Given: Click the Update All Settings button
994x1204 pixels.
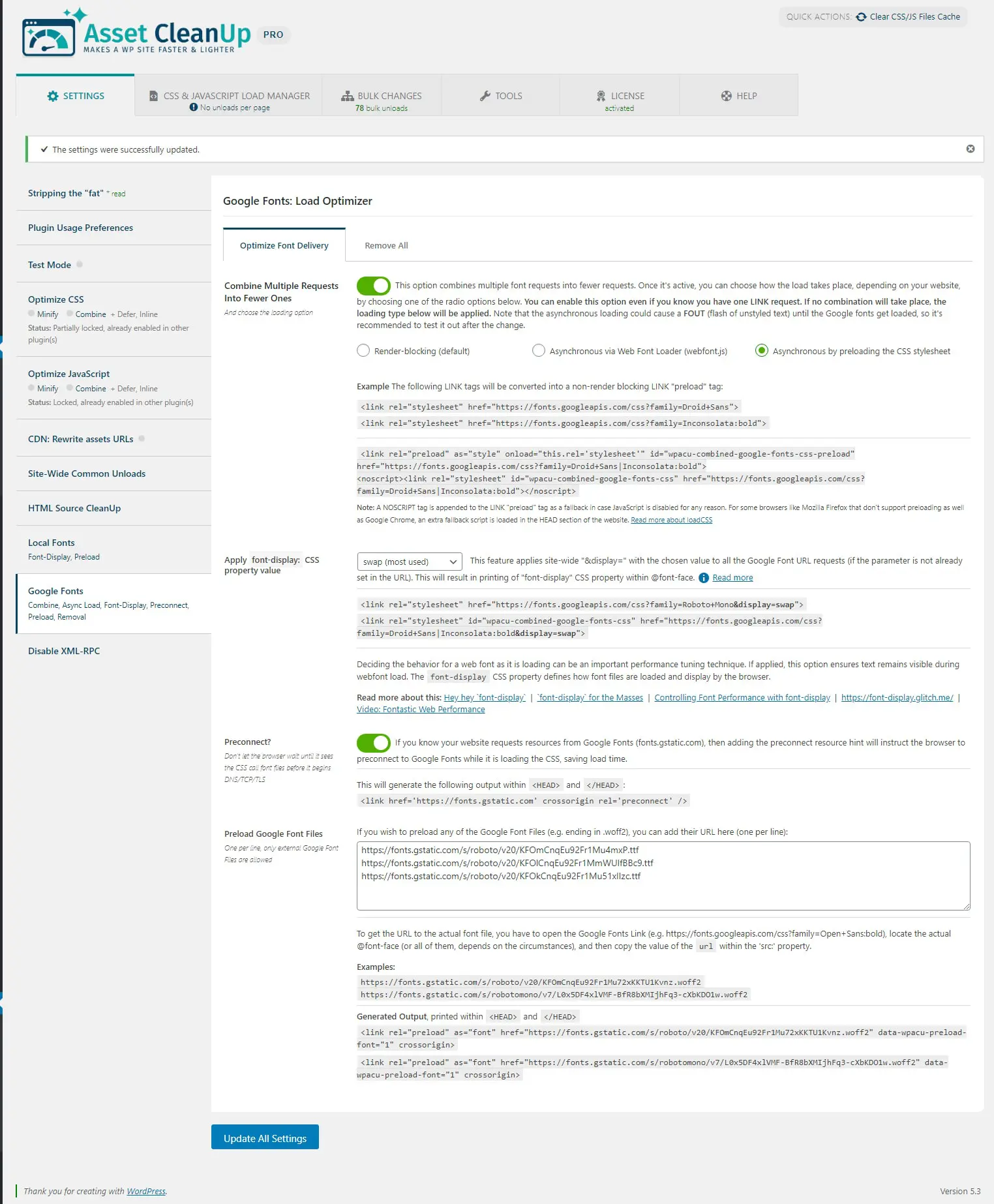Looking at the screenshot, I should [x=265, y=1138].
